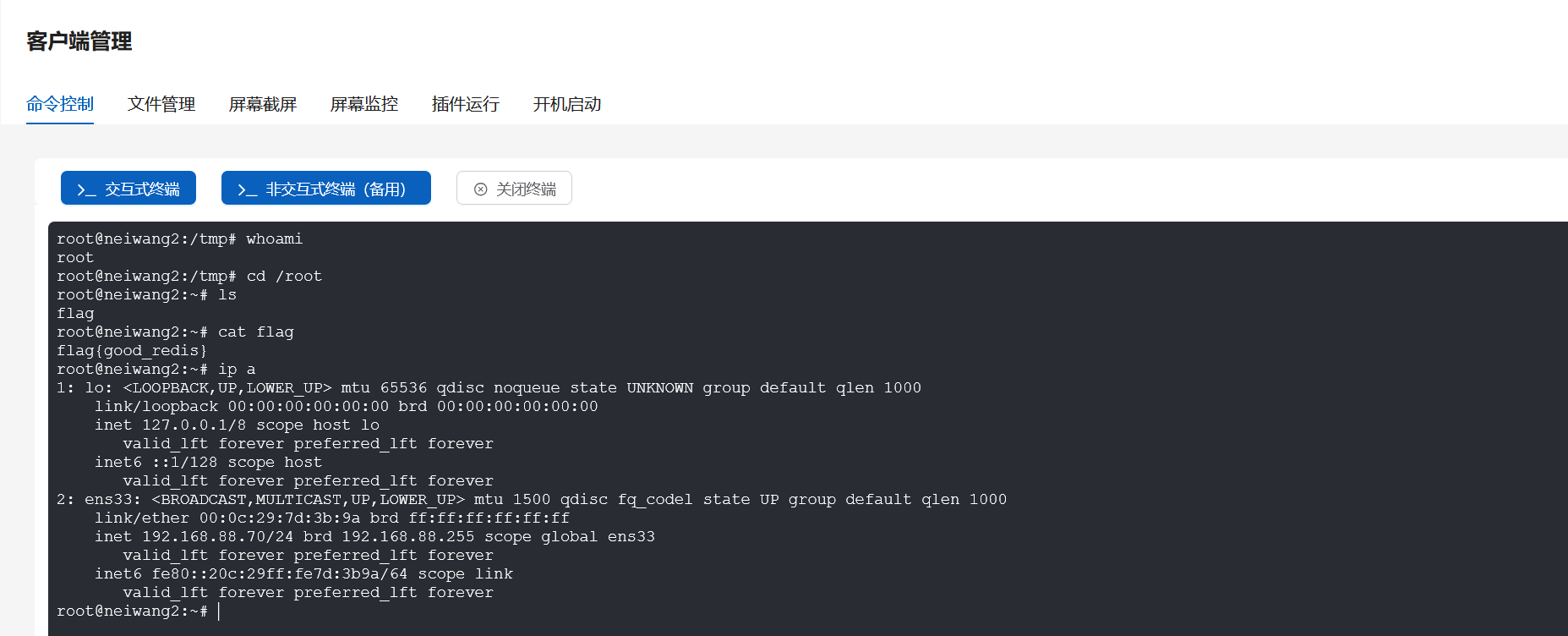The image size is (1568, 636).
Task: Open the 插件运行 tab
Action: pyautogui.click(x=464, y=104)
